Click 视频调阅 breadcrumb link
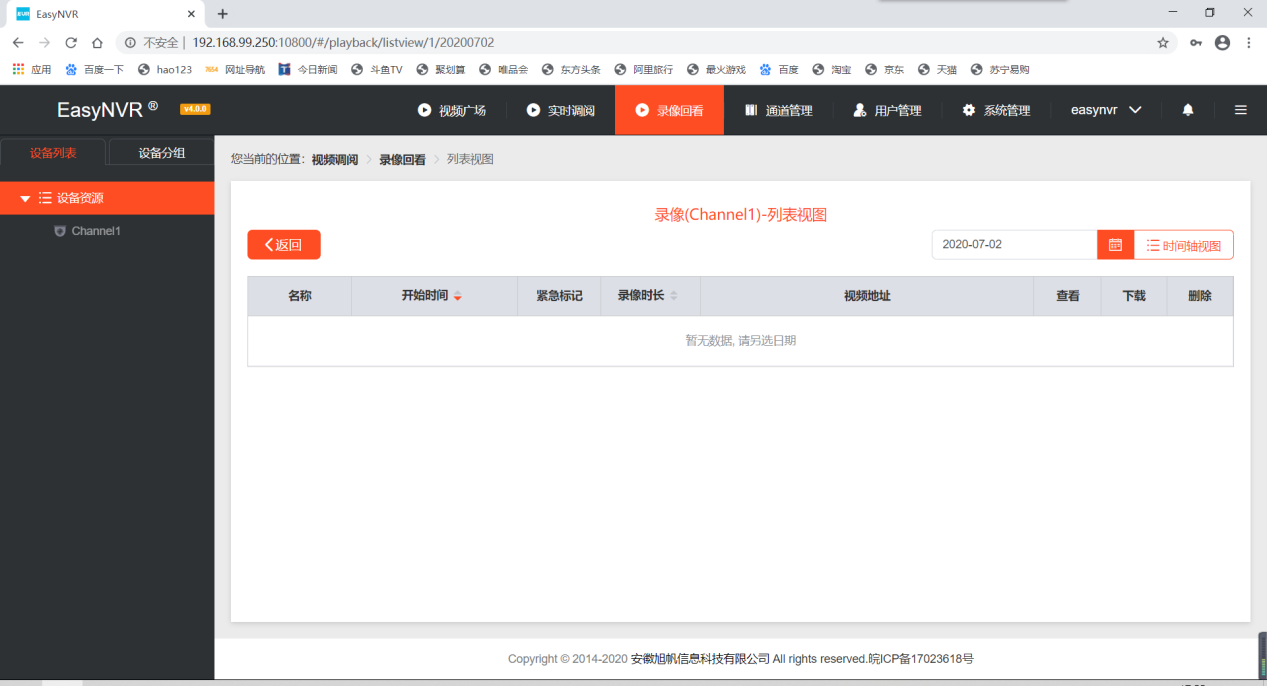1267x686 pixels. tap(335, 159)
